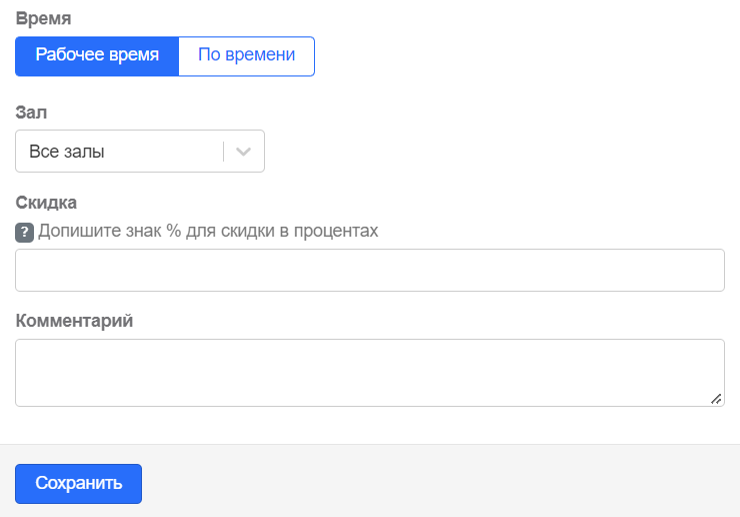
Task: Click inside the Комментарий text area
Action: pos(370,373)
